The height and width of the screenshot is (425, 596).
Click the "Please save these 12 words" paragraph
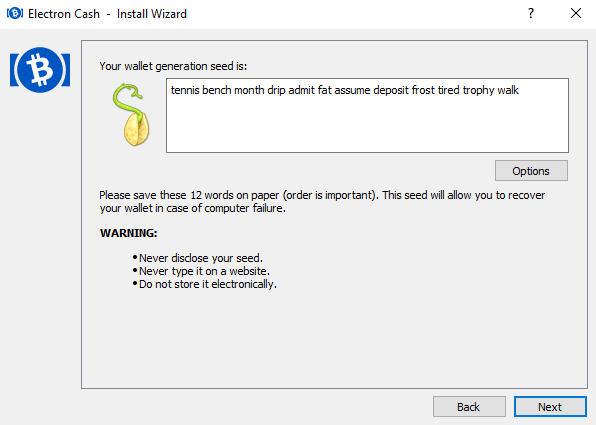[322, 201]
